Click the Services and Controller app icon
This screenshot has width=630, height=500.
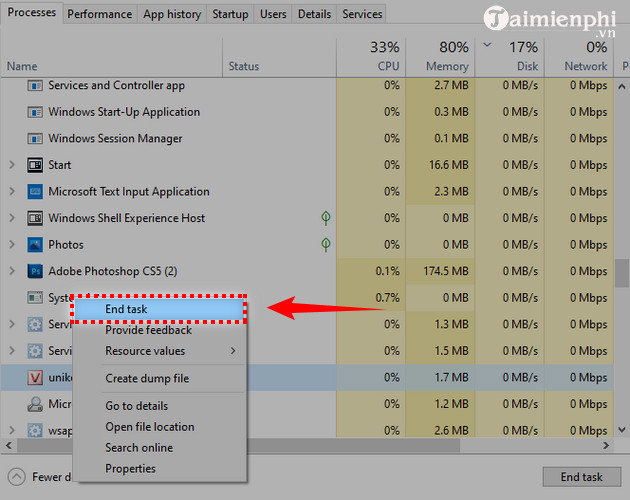(34, 86)
